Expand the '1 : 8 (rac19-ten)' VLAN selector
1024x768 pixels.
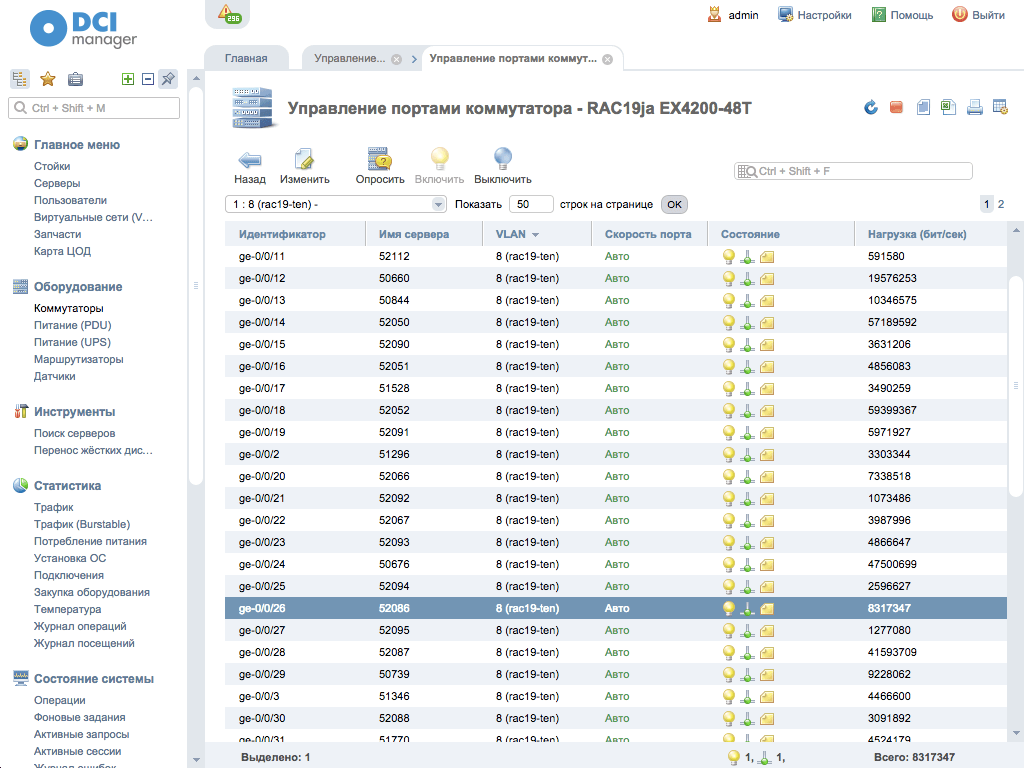pos(438,204)
